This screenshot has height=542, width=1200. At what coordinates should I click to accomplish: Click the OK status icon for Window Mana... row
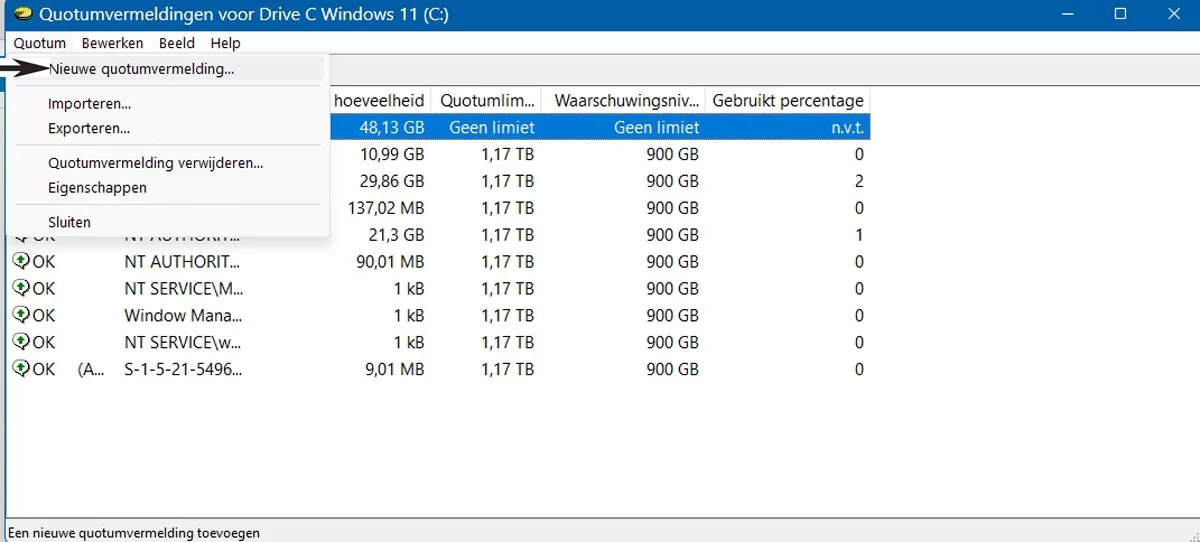tap(20, 315)
